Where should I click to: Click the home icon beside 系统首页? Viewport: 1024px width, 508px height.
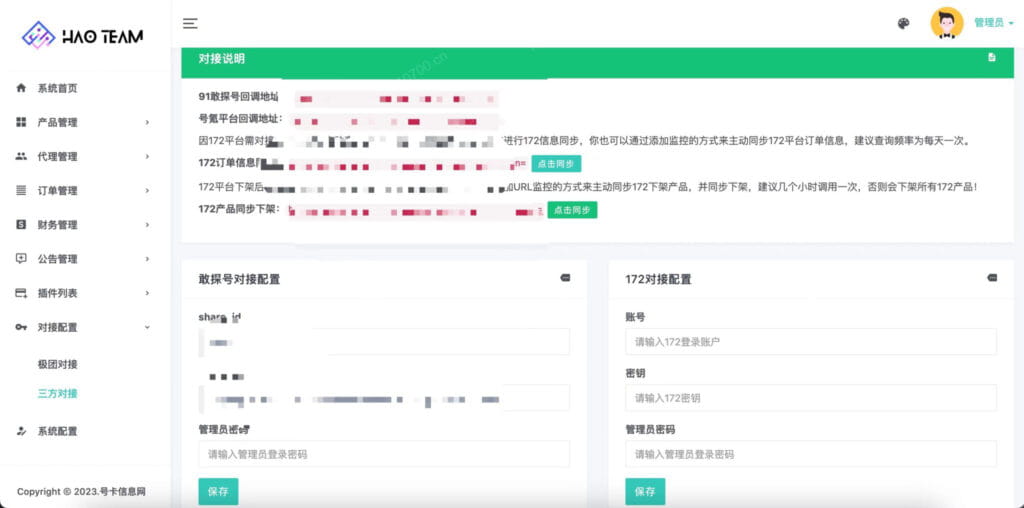tap(21, 87)
